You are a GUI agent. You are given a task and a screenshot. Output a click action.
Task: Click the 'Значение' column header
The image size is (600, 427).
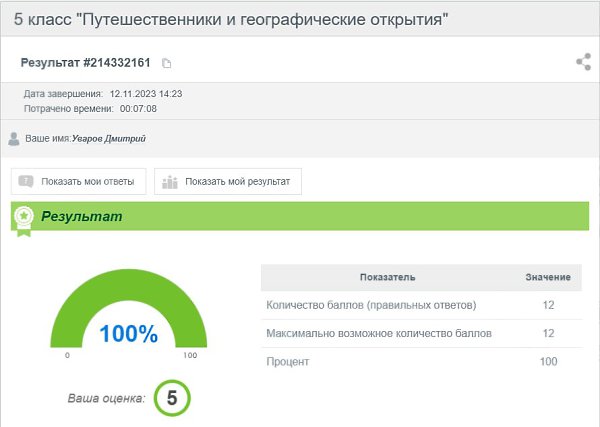(547, 277)
